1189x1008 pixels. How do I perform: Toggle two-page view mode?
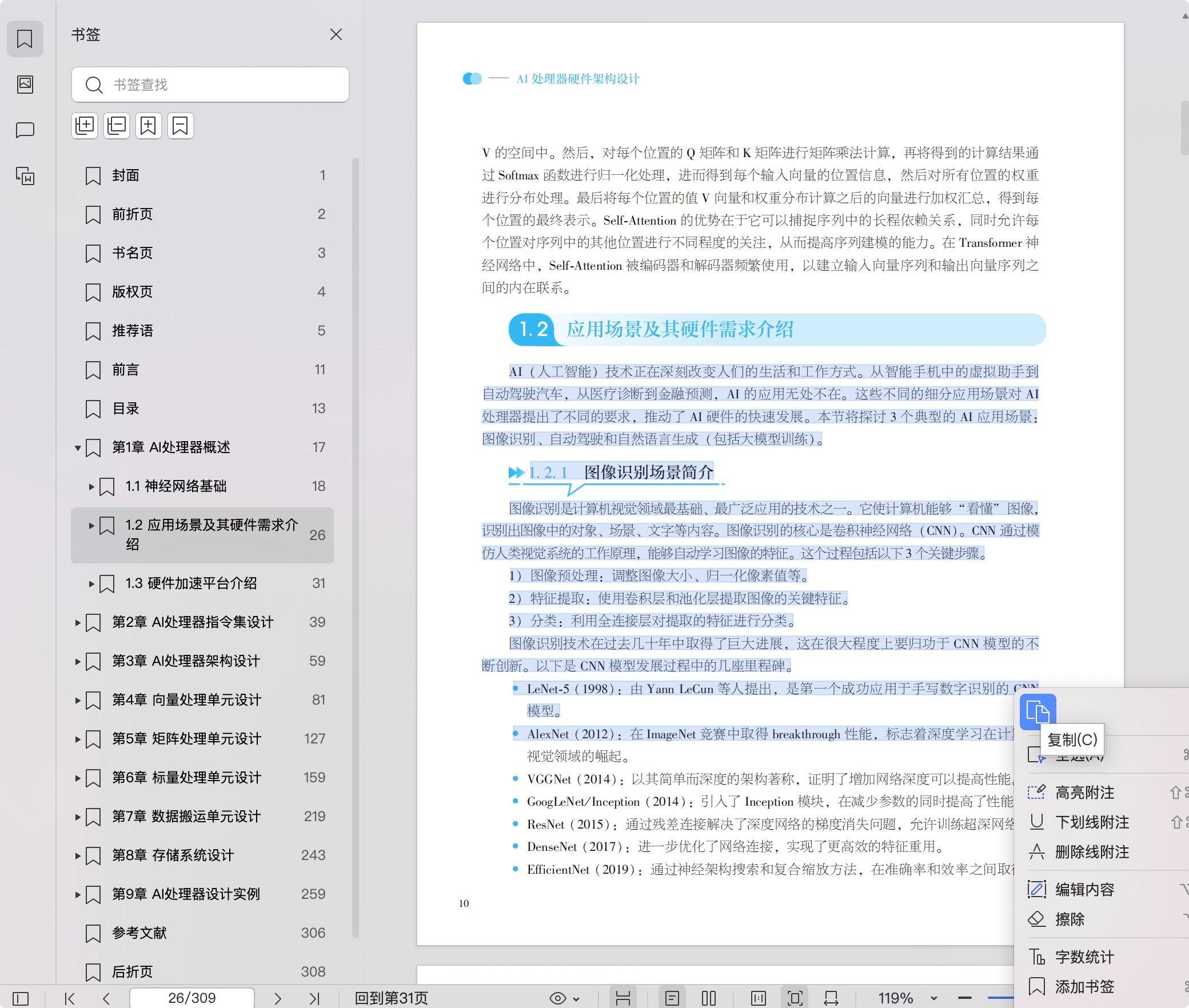tap(709, 998)
